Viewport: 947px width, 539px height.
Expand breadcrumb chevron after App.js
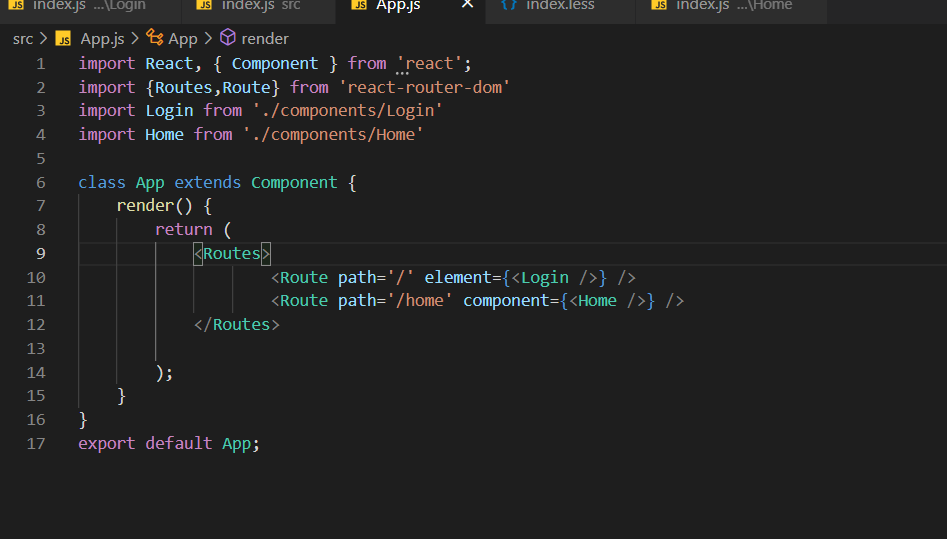pos(135,39)
